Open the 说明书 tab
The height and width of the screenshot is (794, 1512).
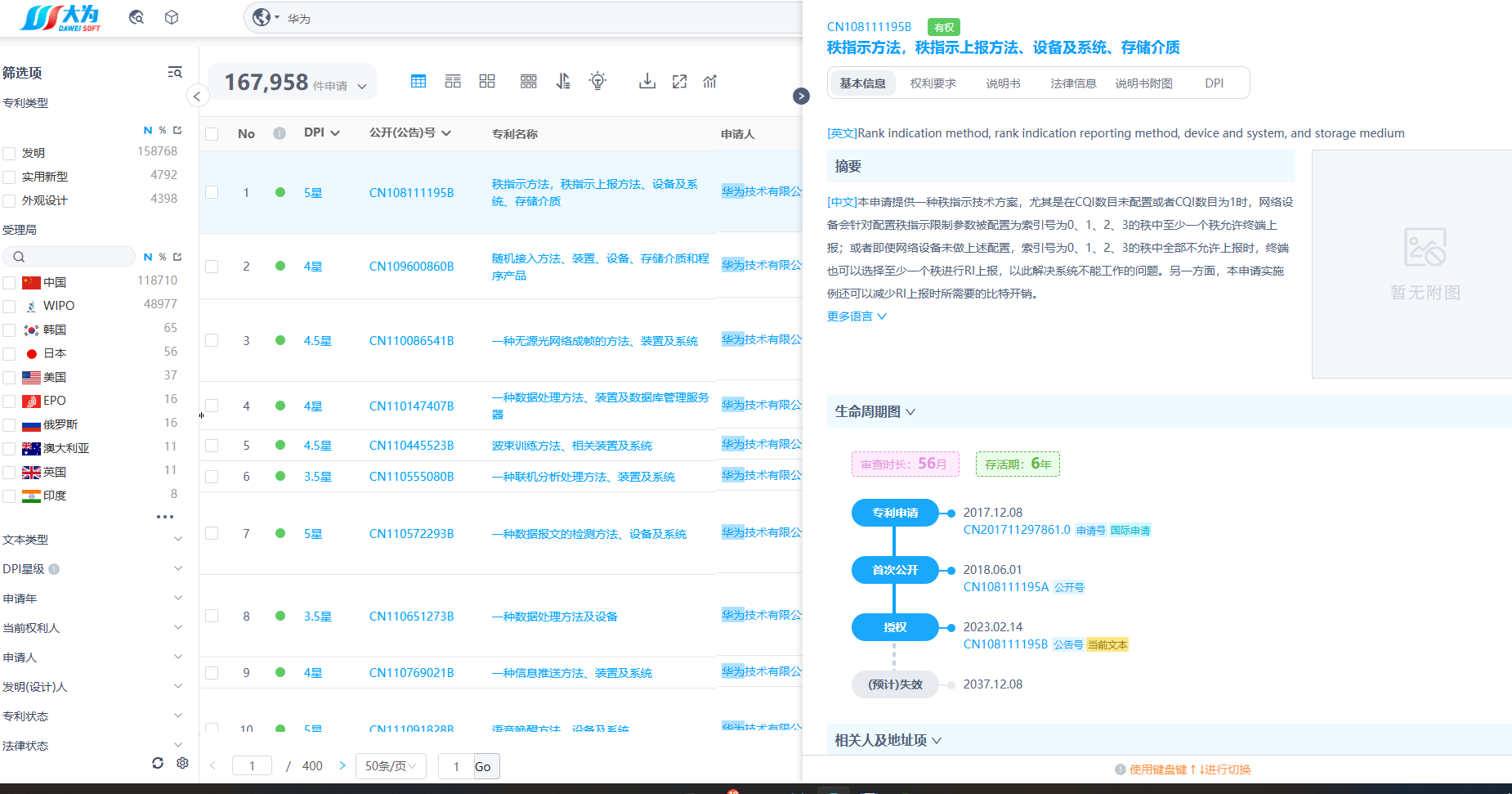click(1003, 83)
